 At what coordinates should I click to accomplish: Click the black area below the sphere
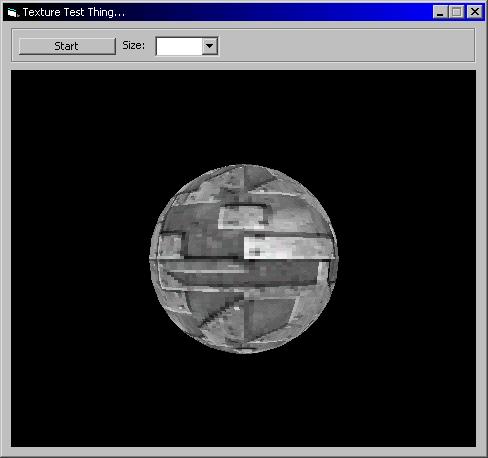pyautogui.click(x=244, y=400)
